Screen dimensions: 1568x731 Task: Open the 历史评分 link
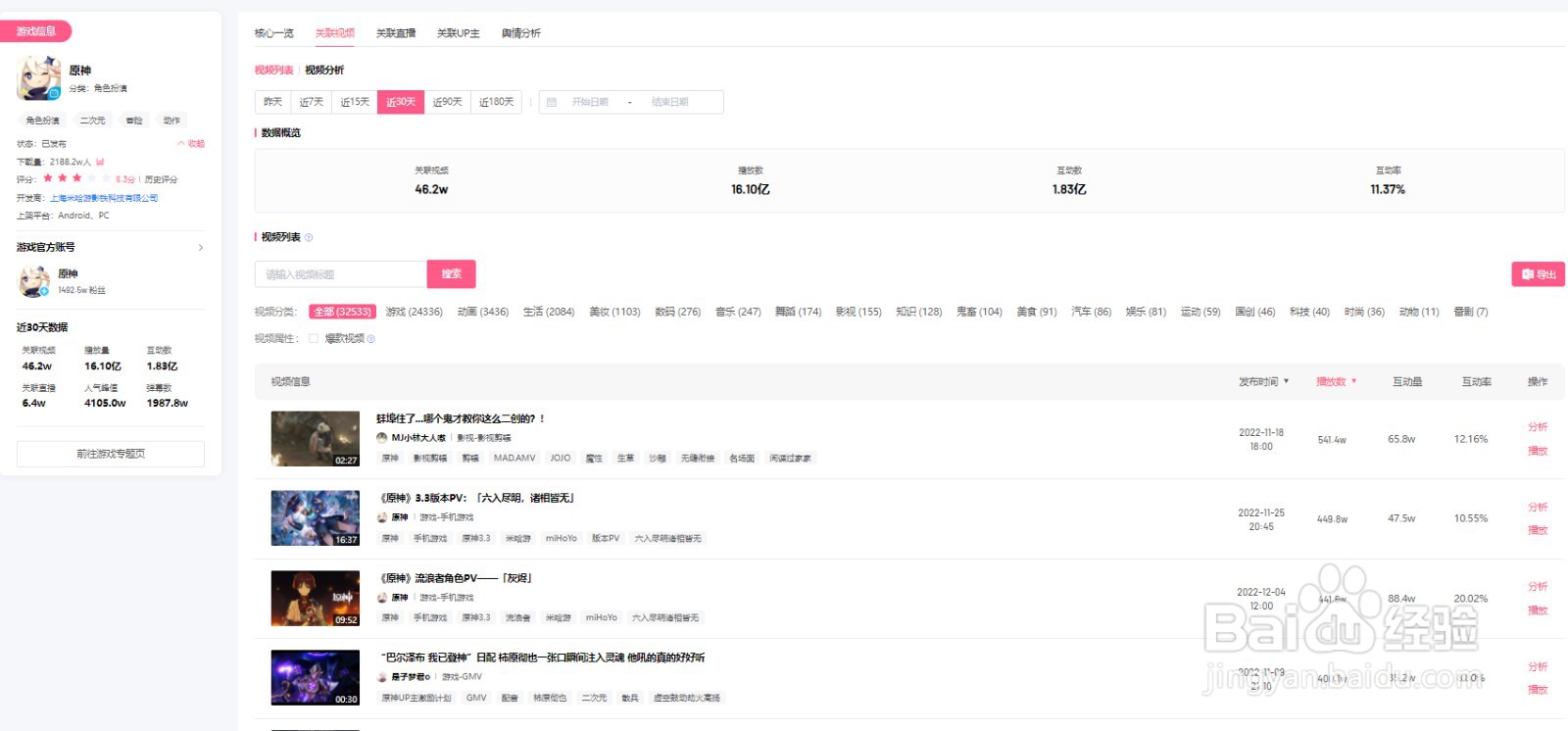click(x=161, y=179)
